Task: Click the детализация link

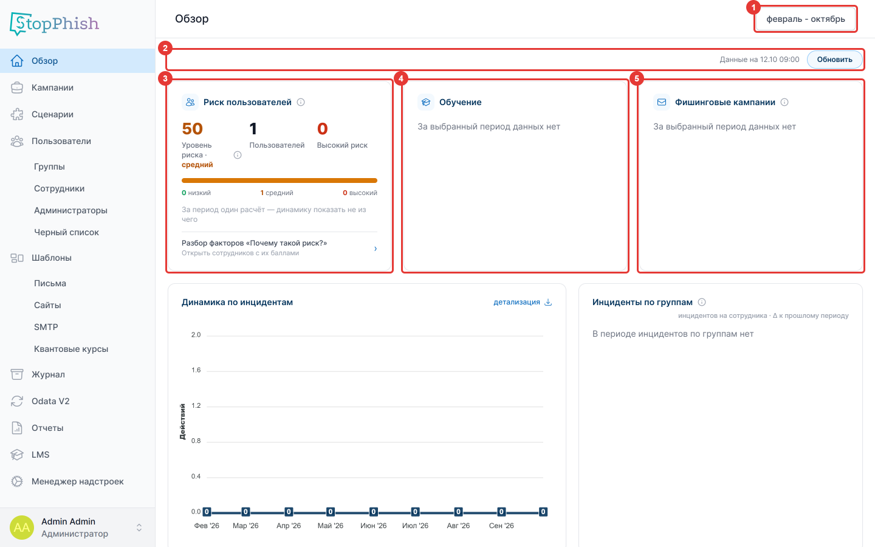Action: (x=517, y=302)
